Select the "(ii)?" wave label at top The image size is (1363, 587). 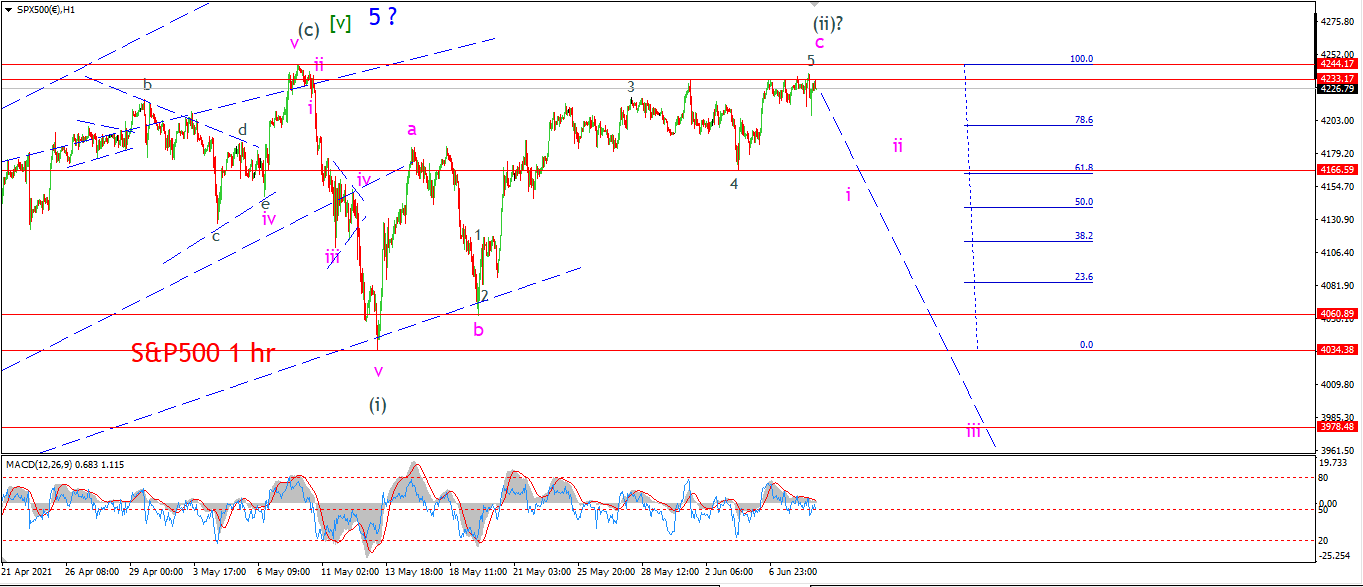(x=828, y=22)
